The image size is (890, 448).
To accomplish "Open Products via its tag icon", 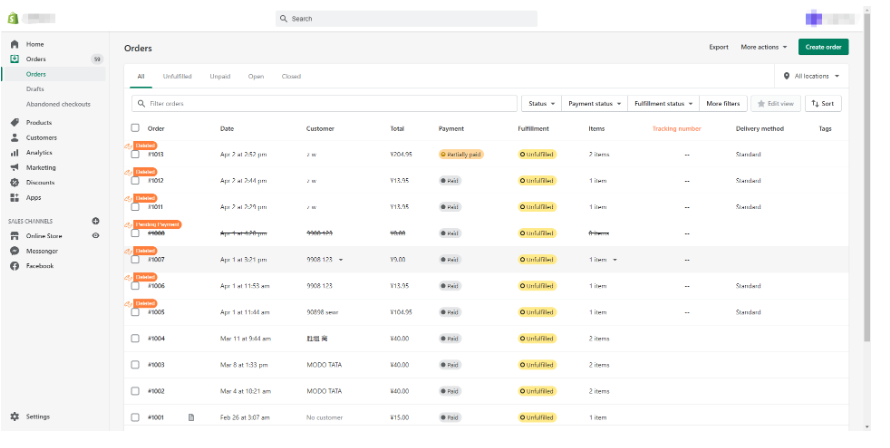I will pos(15,122).
